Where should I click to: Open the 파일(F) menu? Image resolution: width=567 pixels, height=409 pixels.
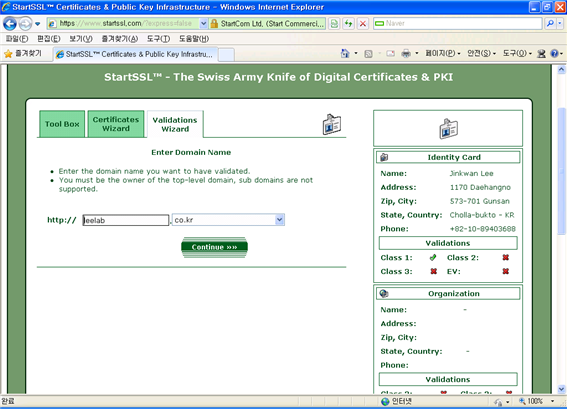[17, 39]
